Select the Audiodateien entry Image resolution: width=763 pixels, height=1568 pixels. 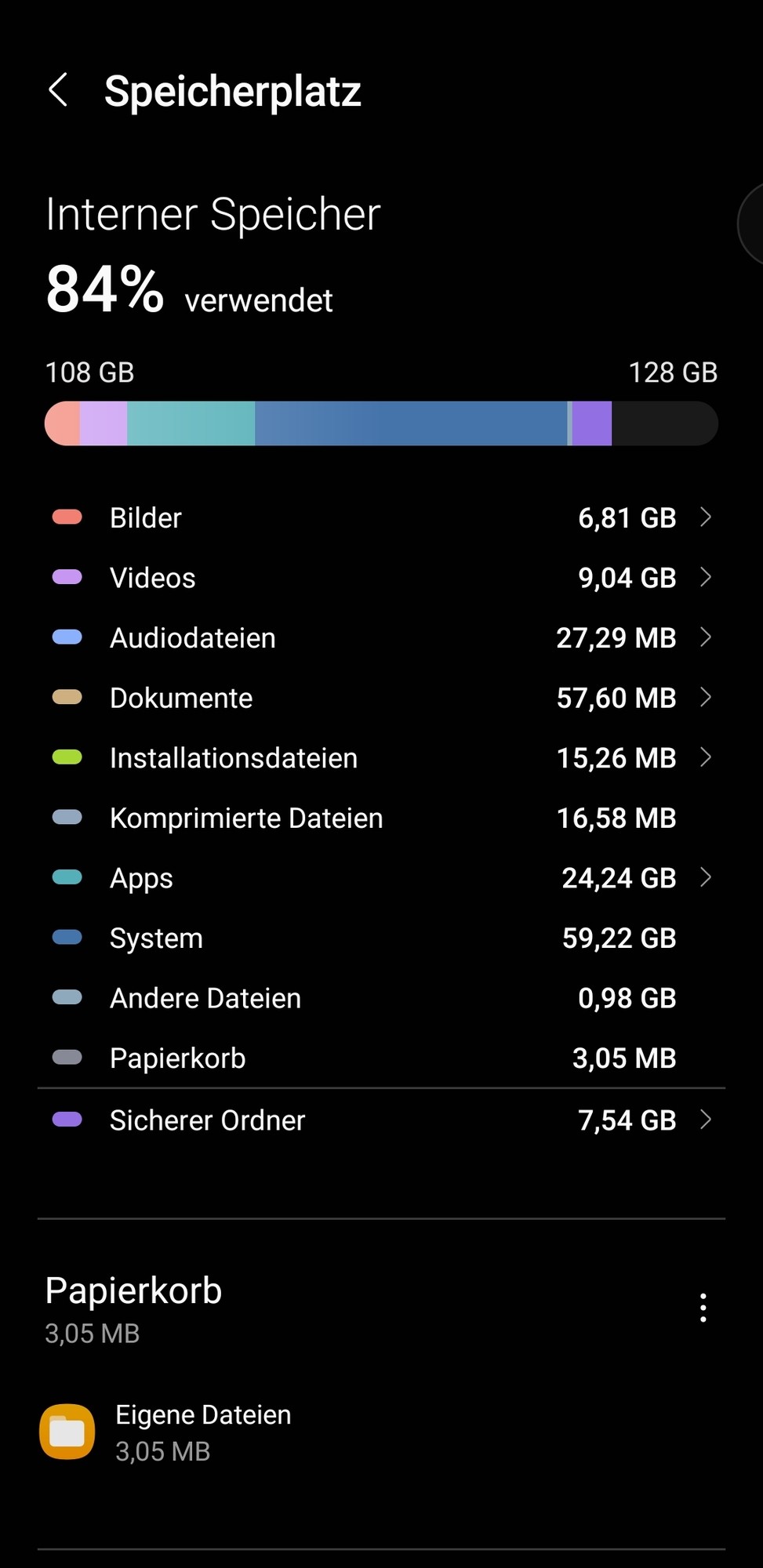[381, 637]
